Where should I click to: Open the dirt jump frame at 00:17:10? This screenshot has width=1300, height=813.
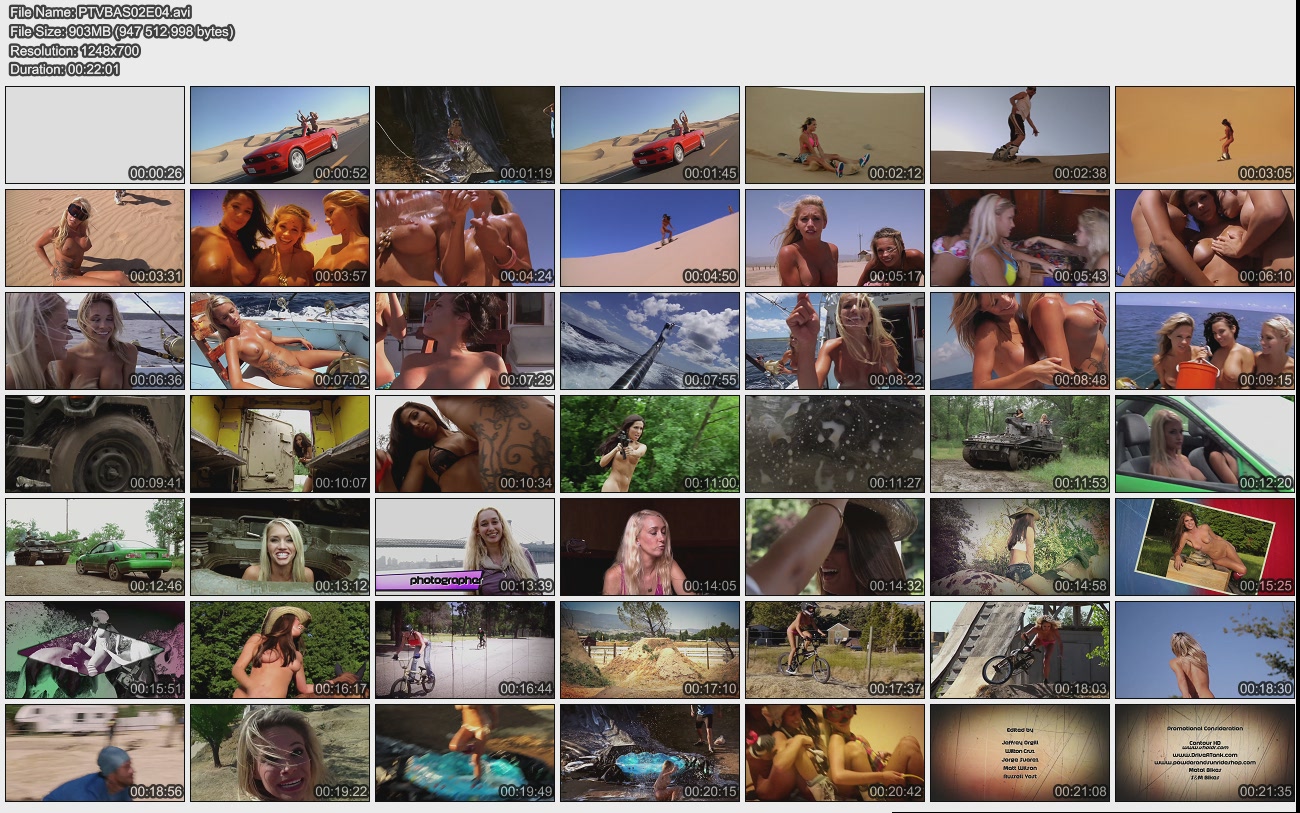point(650,650)
